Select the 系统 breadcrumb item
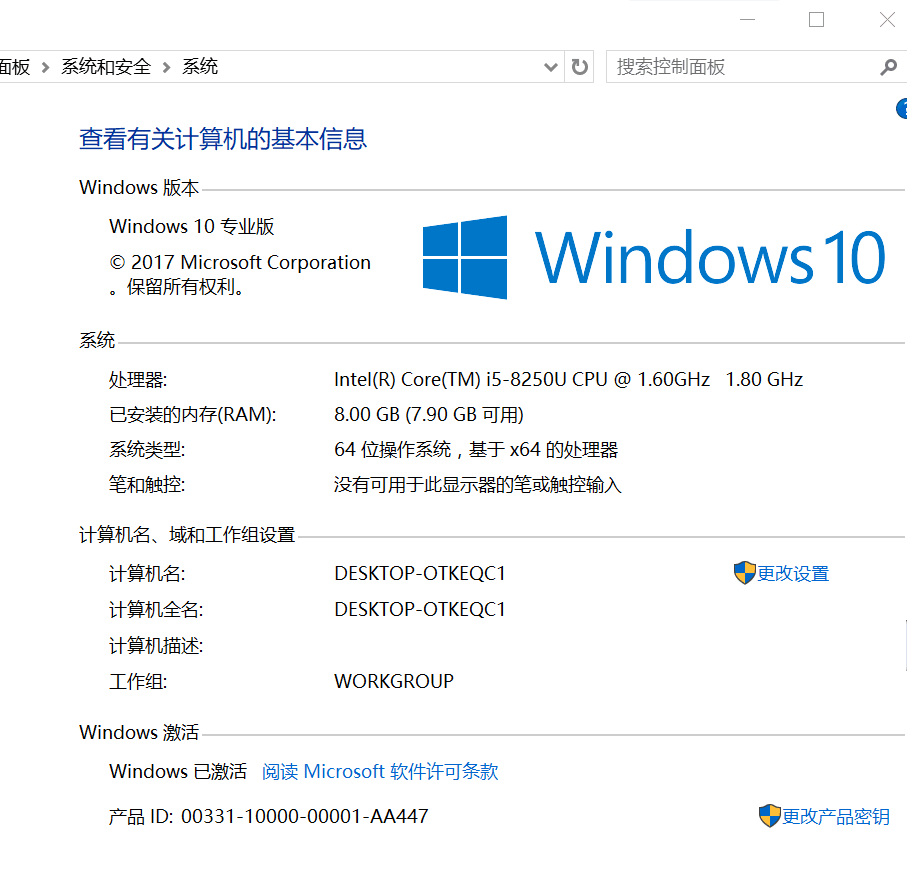The width and height of the screenshot is (907, 880). [x=200, y=67]
